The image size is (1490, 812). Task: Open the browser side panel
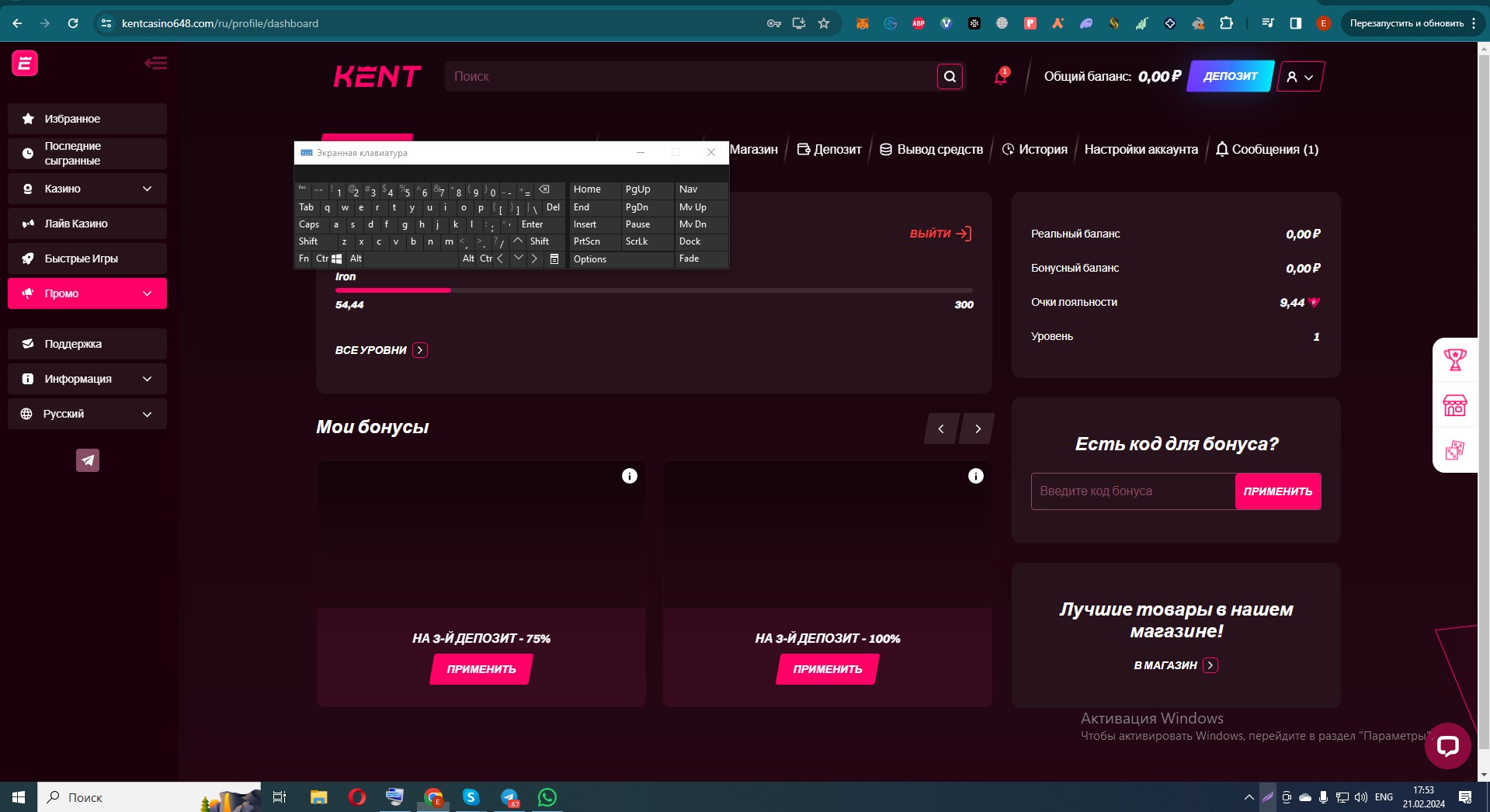(x=1296, y=23)
